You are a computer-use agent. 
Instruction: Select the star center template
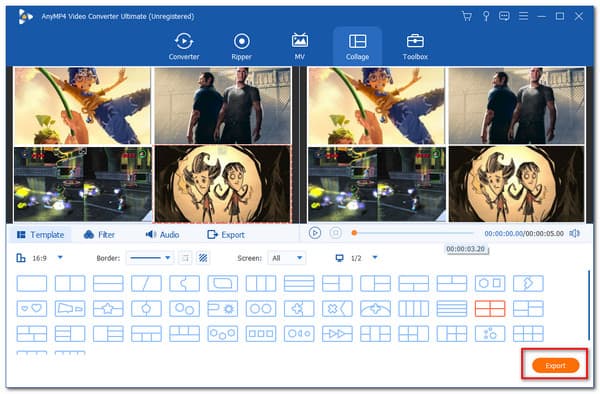pyautogui.click(x=108, y=308)
